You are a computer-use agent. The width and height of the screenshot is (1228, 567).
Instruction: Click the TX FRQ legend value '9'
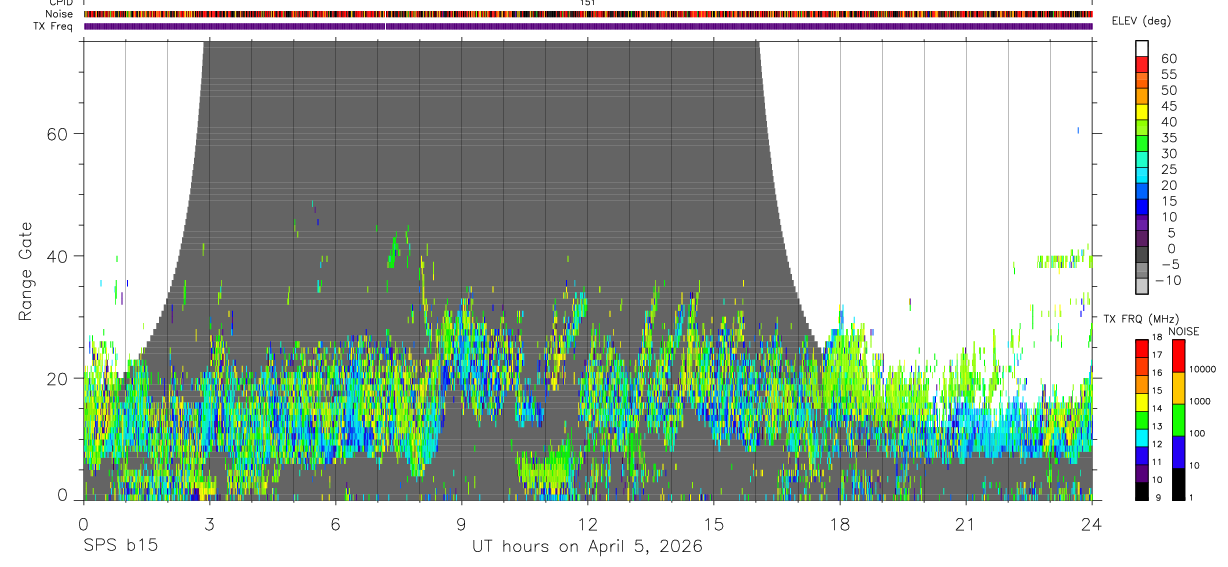tap(1159, 497)
